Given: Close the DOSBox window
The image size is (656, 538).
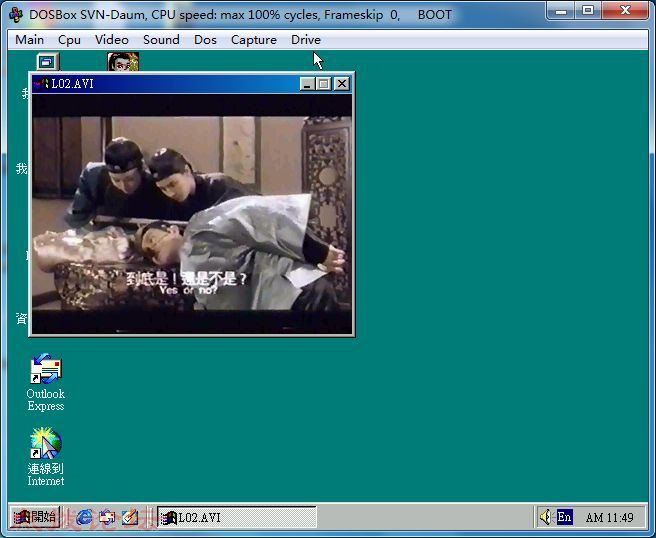Looking at the screenshot, I should pos(625,11).
